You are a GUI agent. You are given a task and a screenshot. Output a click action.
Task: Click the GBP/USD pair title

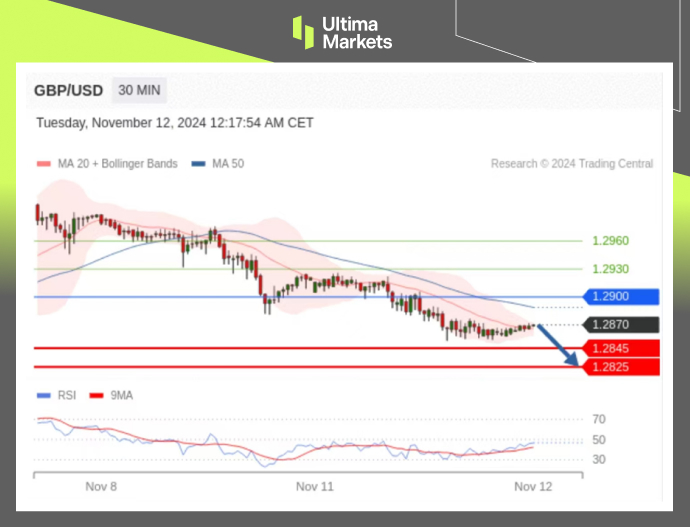(x=68, y=91)
